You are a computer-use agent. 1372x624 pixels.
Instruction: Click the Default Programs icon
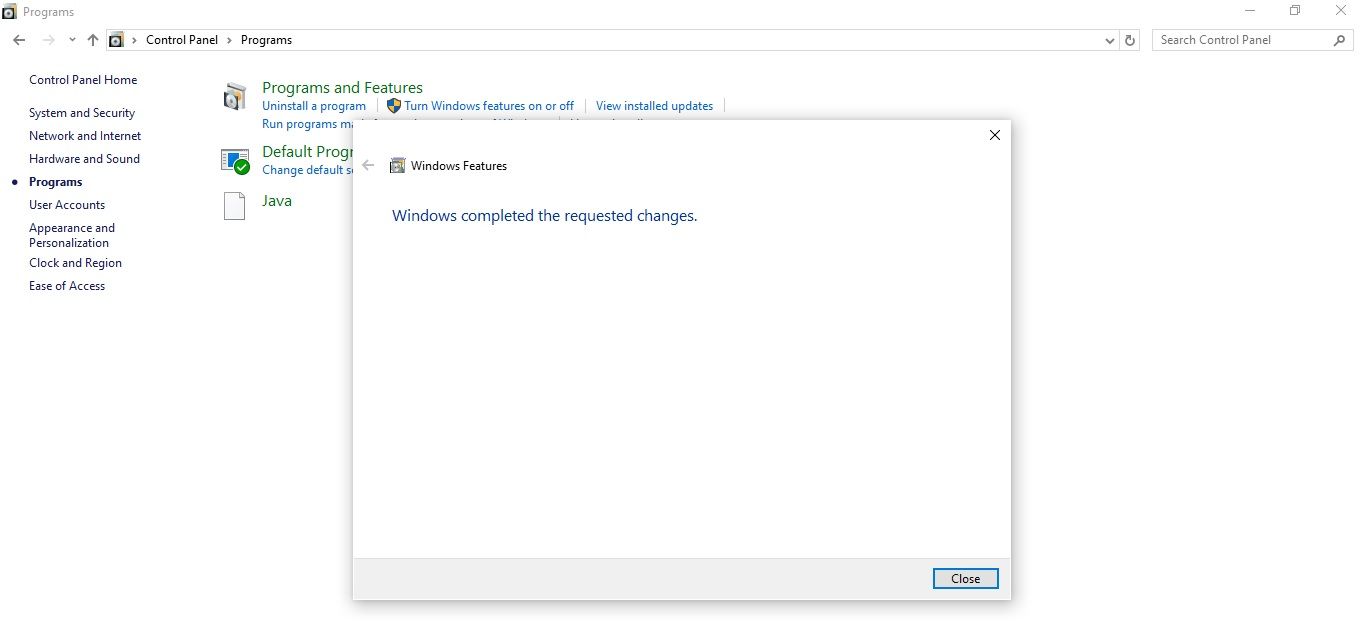pyautogui.click(x=235, y=160)
